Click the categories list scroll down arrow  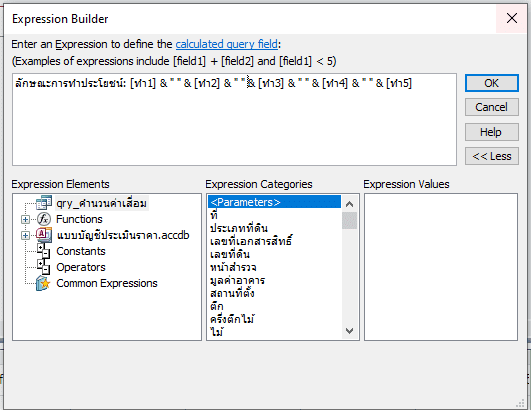click(349, 331)
